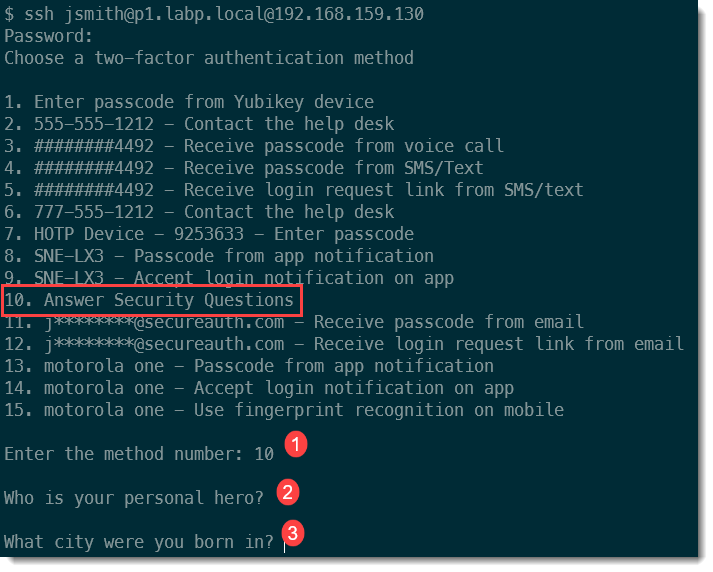The width and height of the screenshot is (713, 572).
Task: Select SNE-LX3 accept login notification line
Action: click(x=229, y=278)
